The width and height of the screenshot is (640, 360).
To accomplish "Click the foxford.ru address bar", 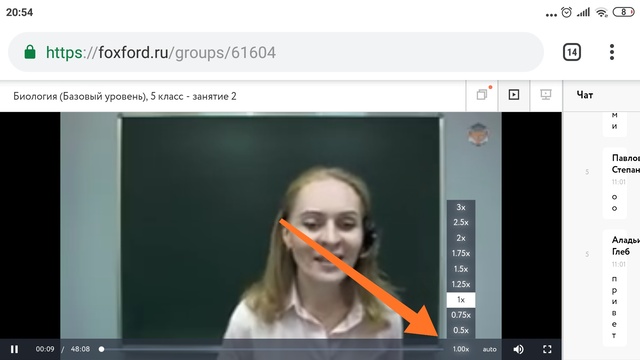I will [276, 52].
